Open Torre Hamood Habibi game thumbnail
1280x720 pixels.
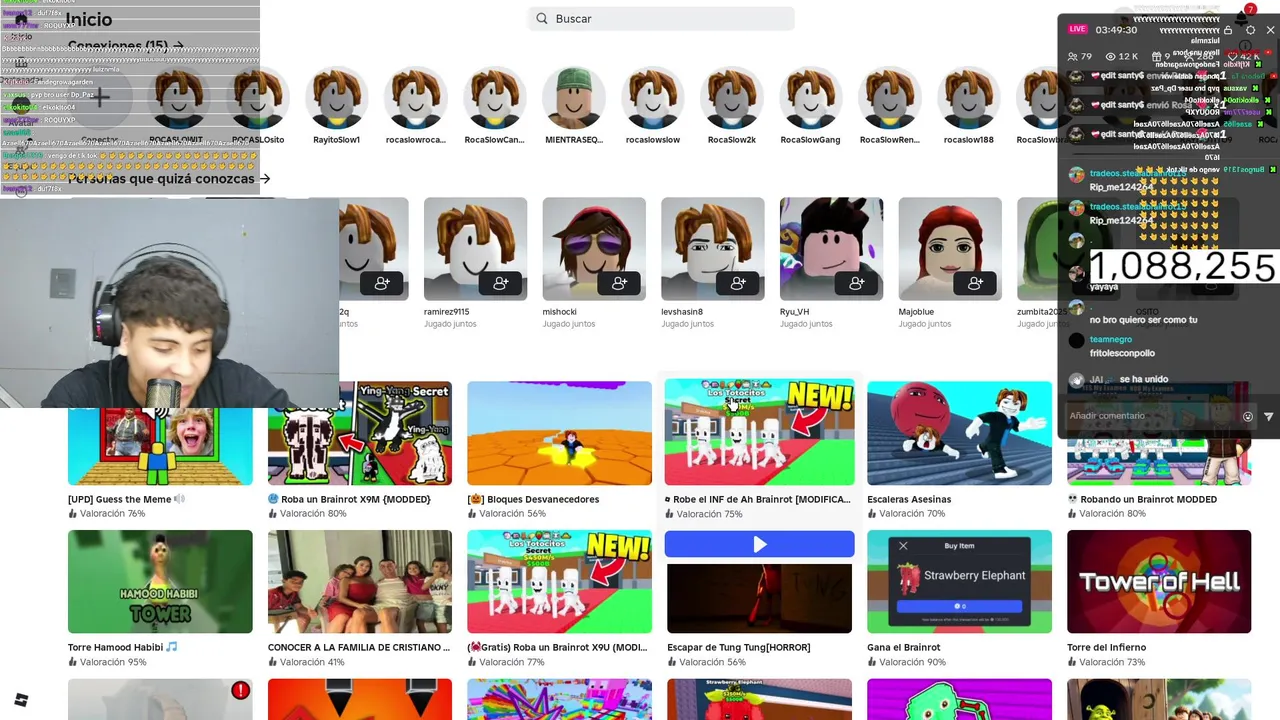point(160,581)
